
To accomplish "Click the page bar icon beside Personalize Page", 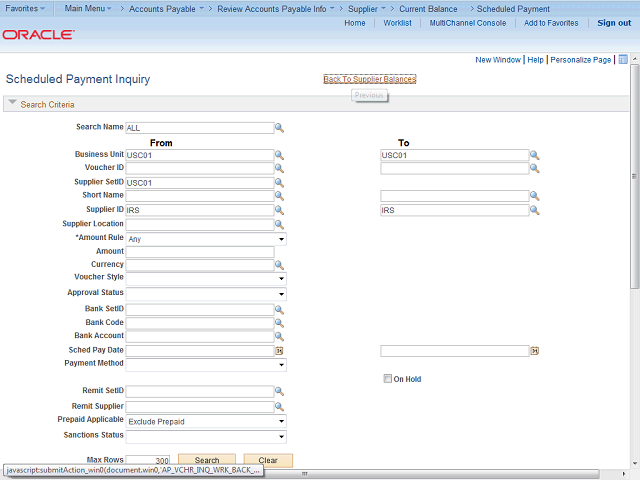I will point(623,60).
